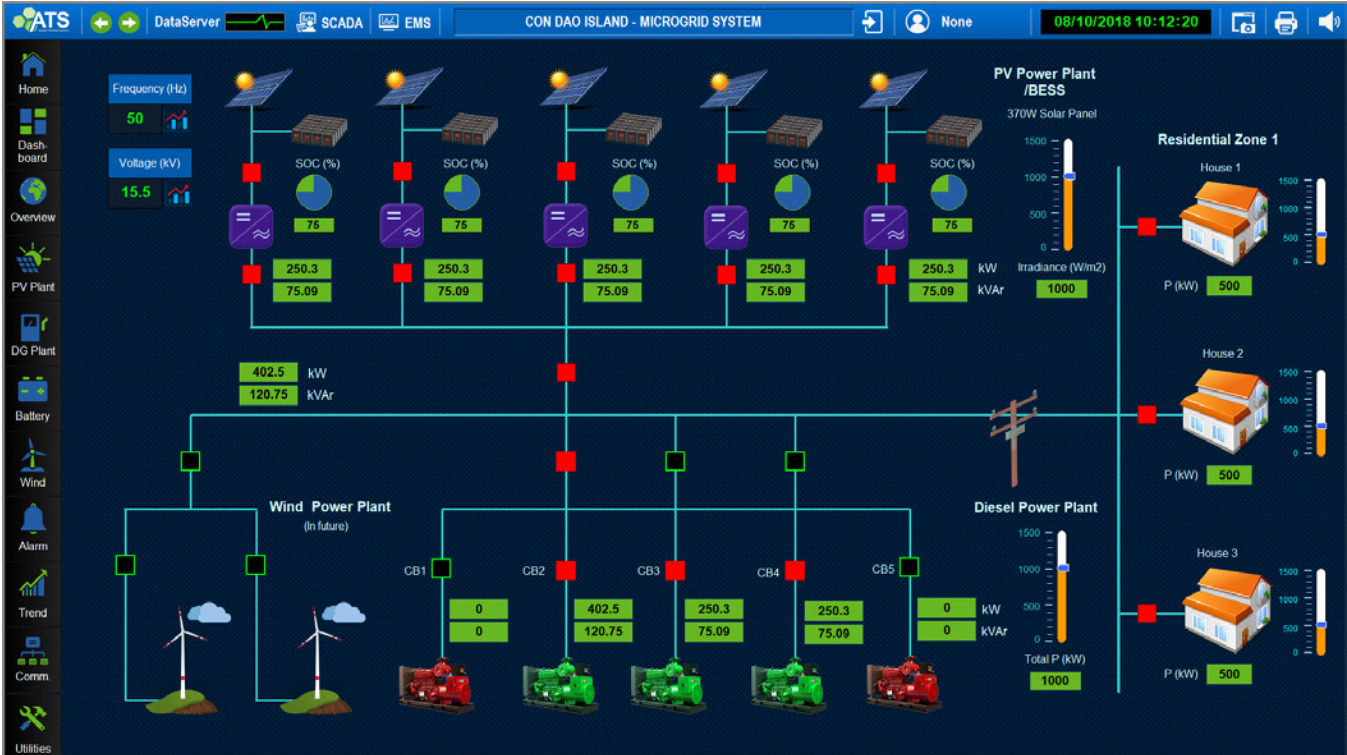Click the Voltage (kV) label button
The width and height of the screenshot is (1347, 755).
click(148, 163)
